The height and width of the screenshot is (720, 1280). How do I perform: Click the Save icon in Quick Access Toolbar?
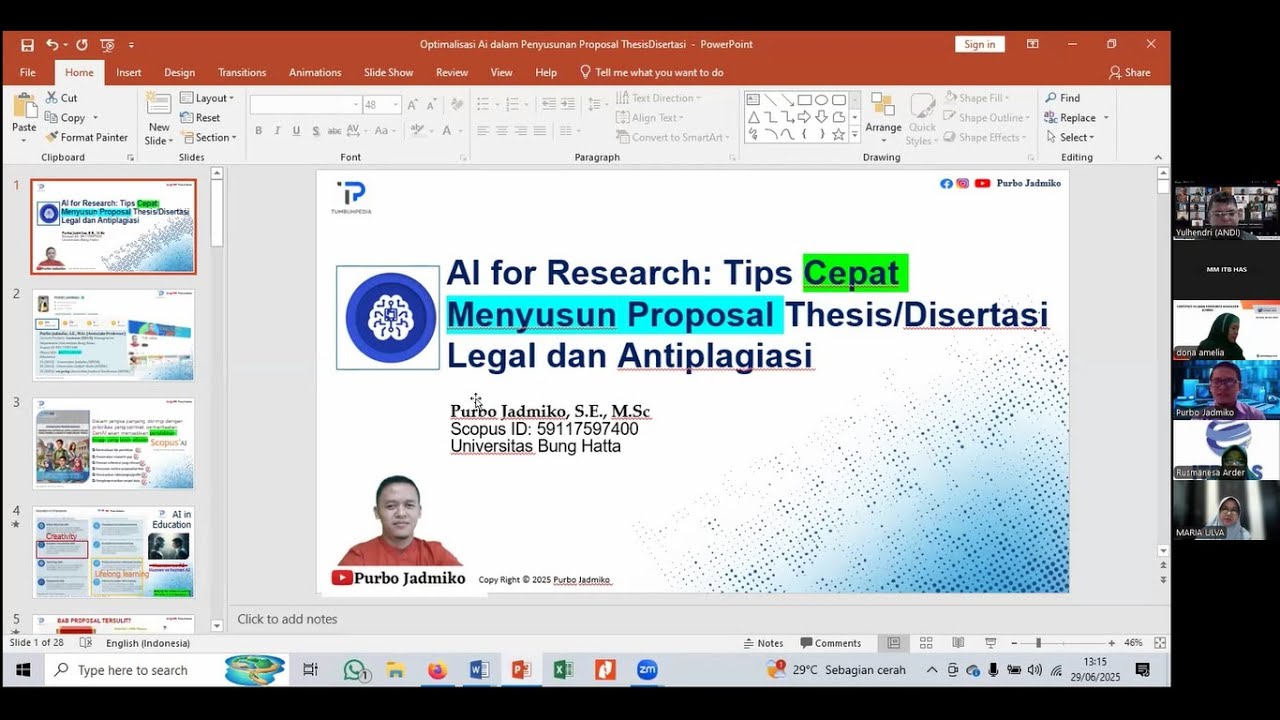point(27,45)
